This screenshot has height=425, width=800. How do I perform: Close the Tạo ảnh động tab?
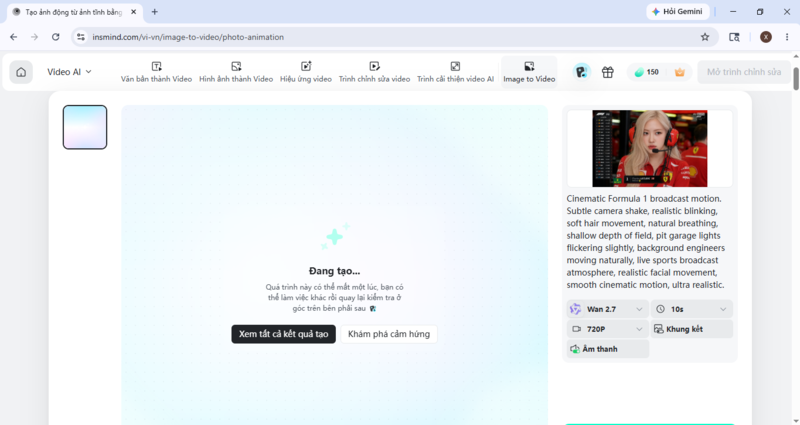pyautogui.click(x=134, y=12)
